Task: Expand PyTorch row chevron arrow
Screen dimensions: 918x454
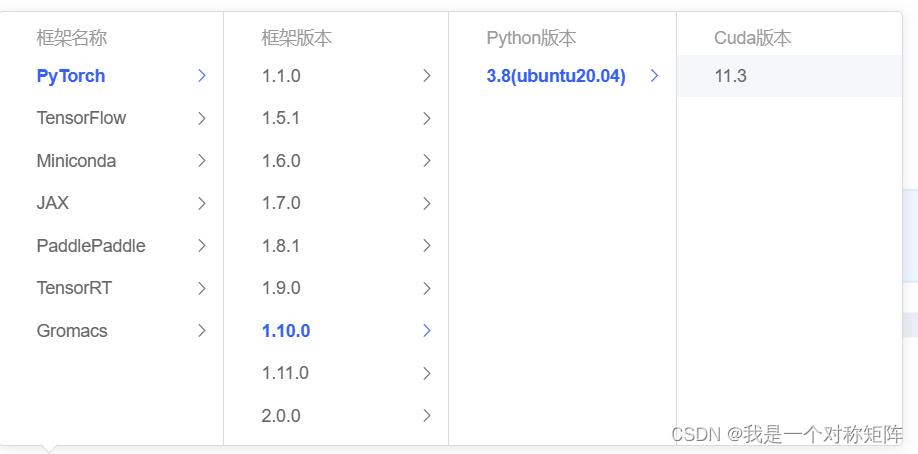Action: click(202, 76)
